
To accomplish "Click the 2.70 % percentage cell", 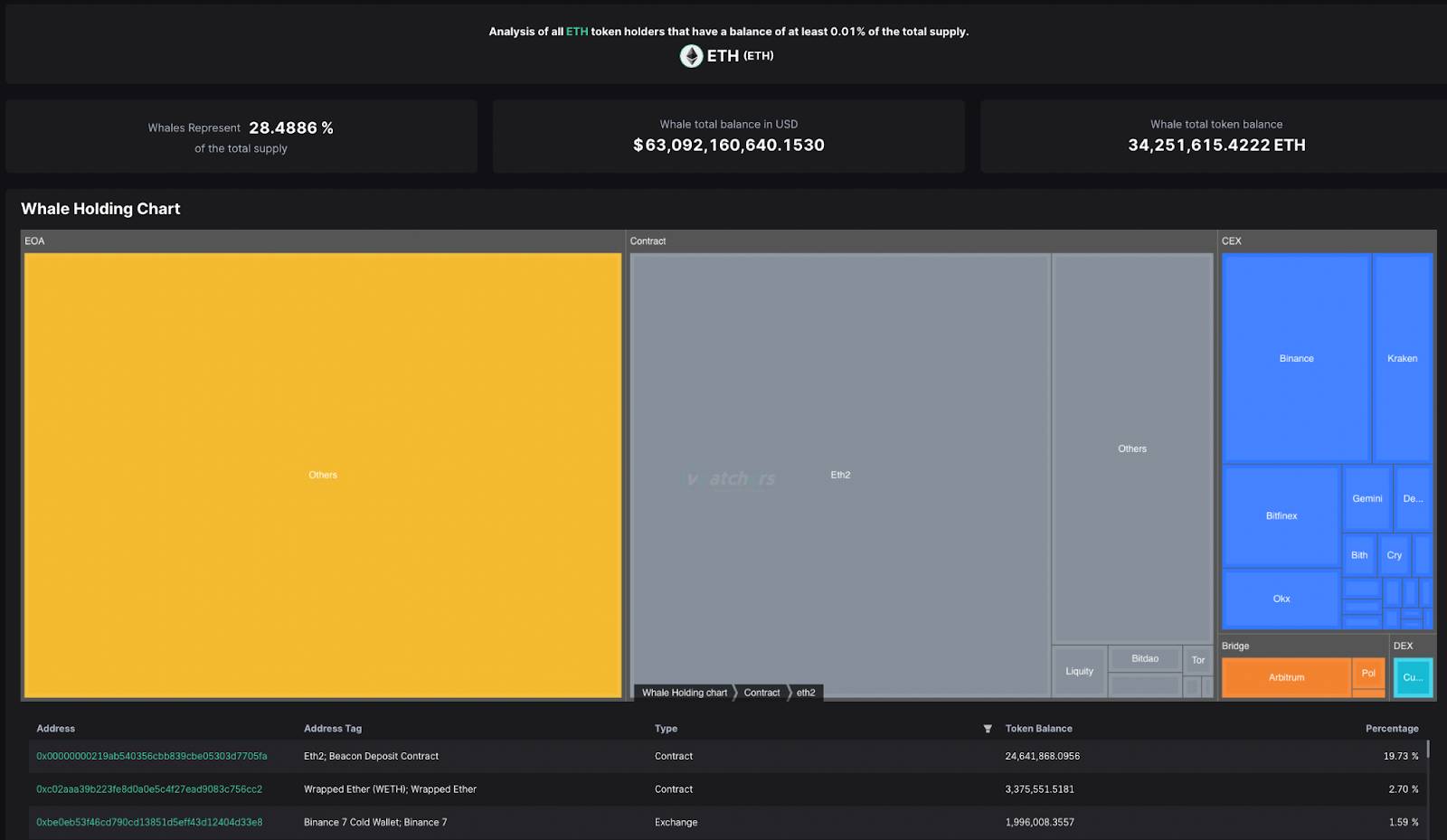I will (1404, 789).
